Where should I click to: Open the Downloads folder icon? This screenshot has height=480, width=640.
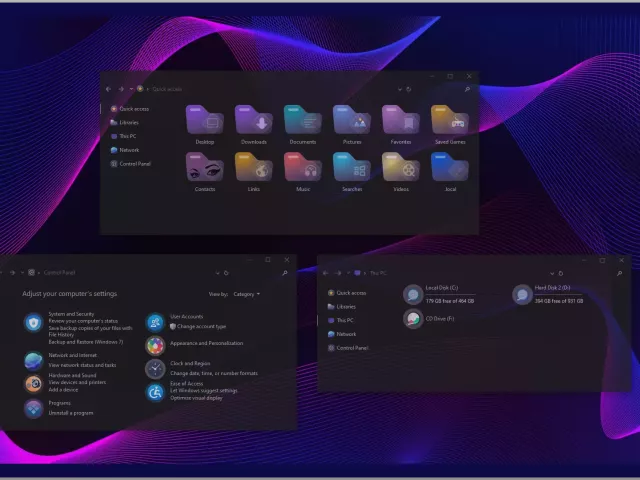(254, 120)
